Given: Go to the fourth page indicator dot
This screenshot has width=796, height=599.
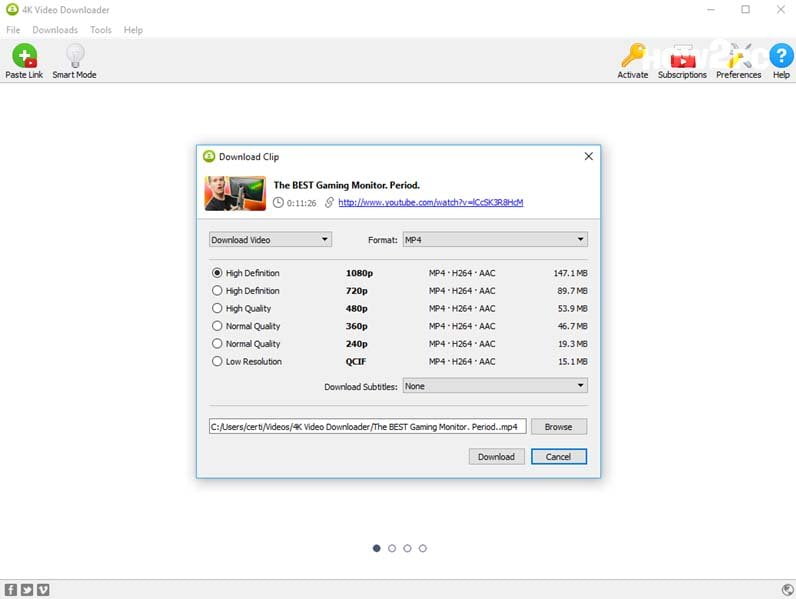Looking at the screenshot, I should click(422, 548).
